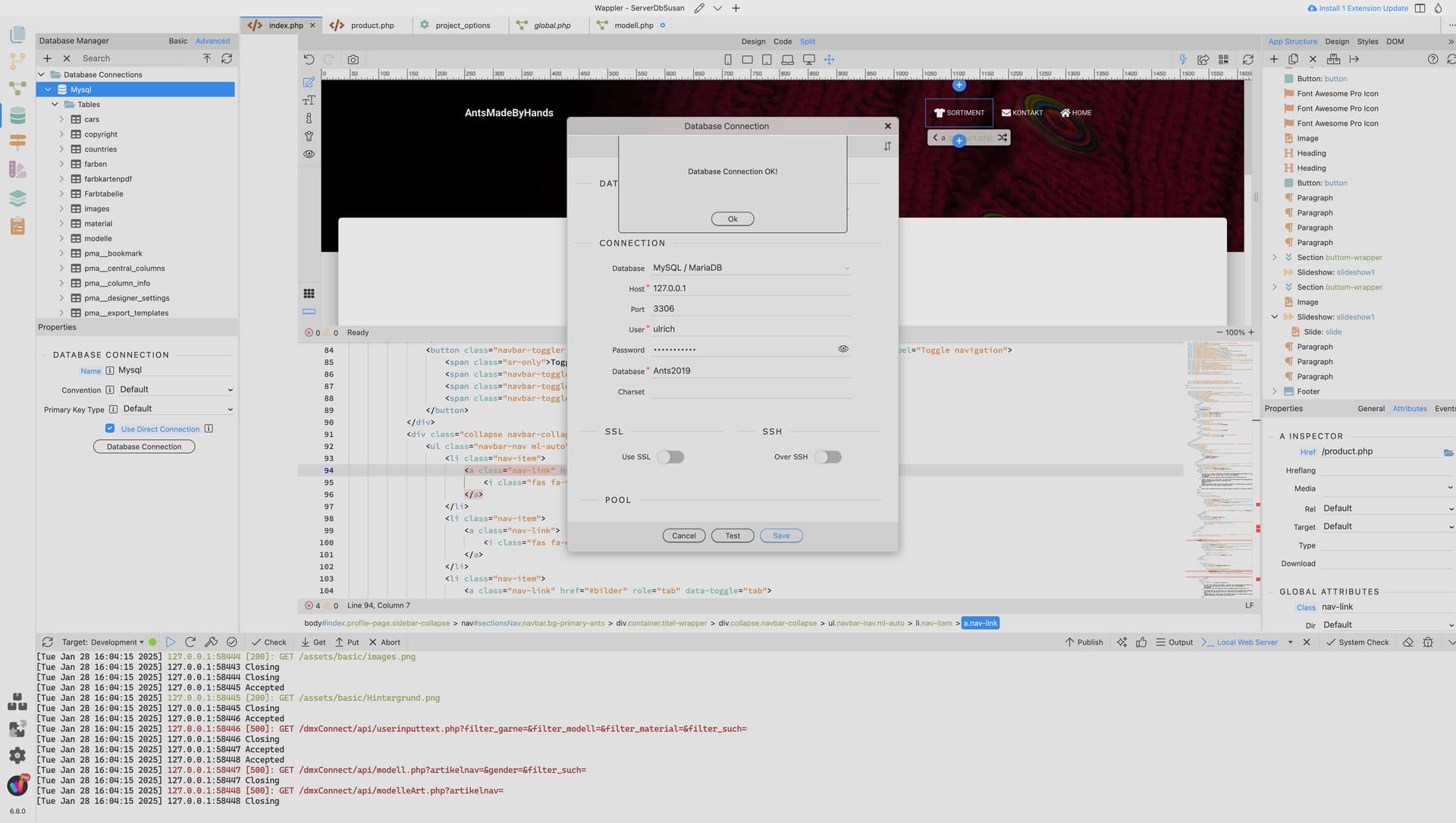The height and width of the screenshot is (823, 1456).
Task: Click the upload arrow icon in Database Manager
Action: [207, 58]
